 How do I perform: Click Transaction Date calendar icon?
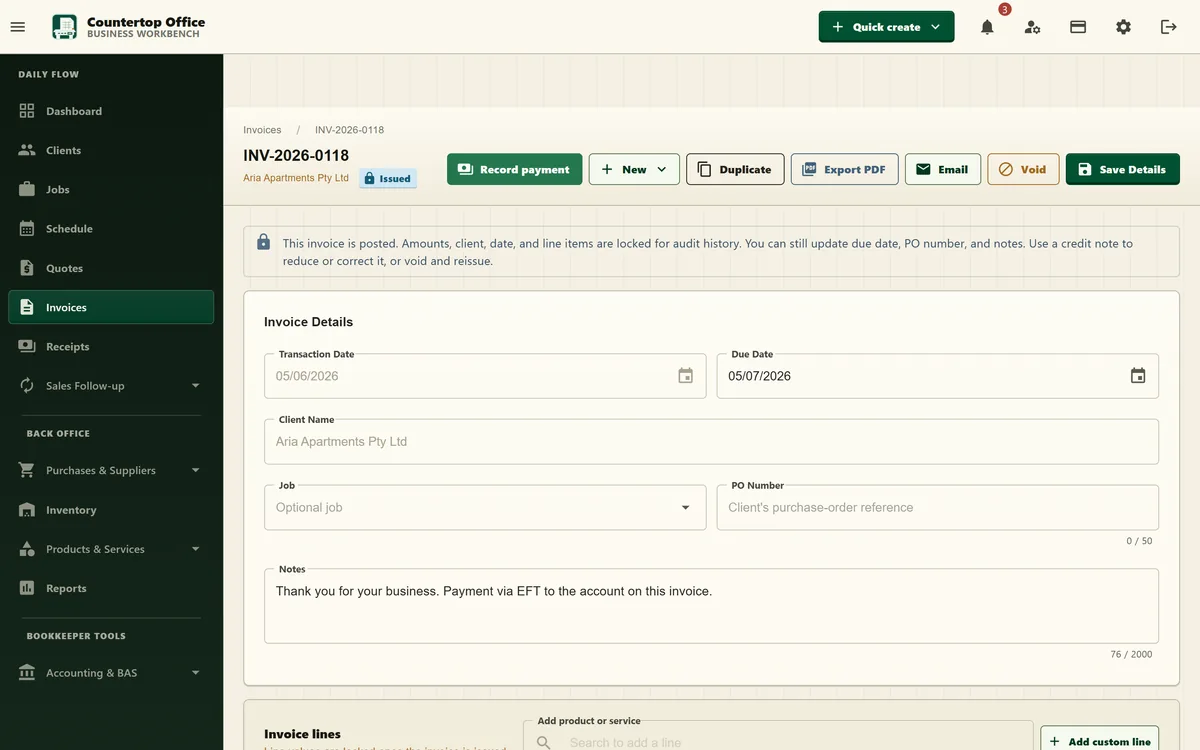click(685, 376)
